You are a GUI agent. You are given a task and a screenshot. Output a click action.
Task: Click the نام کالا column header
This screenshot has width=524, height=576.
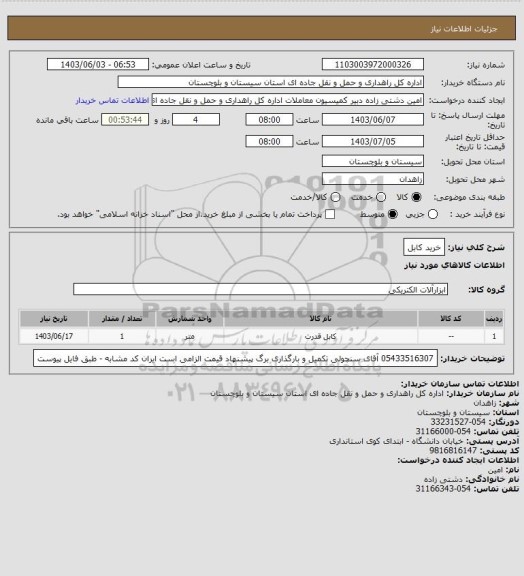320,318
